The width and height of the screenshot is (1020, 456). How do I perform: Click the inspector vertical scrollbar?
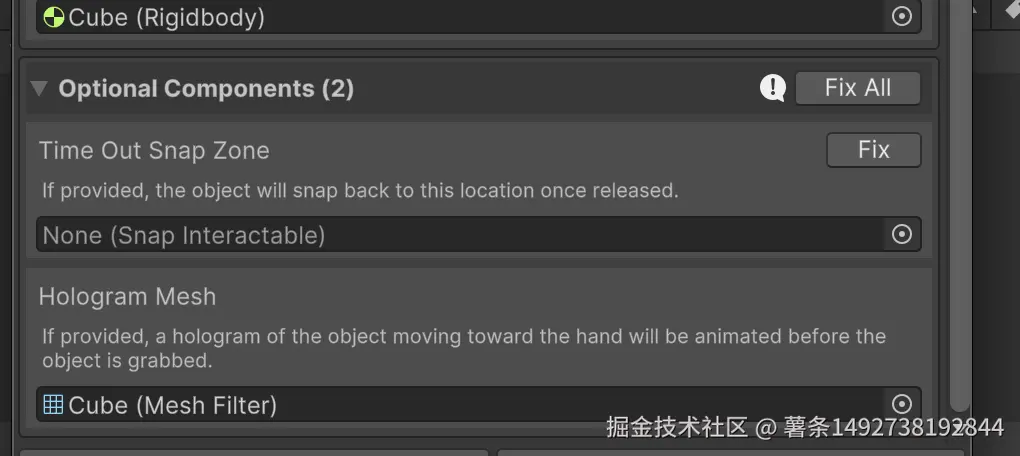point(960,206)
